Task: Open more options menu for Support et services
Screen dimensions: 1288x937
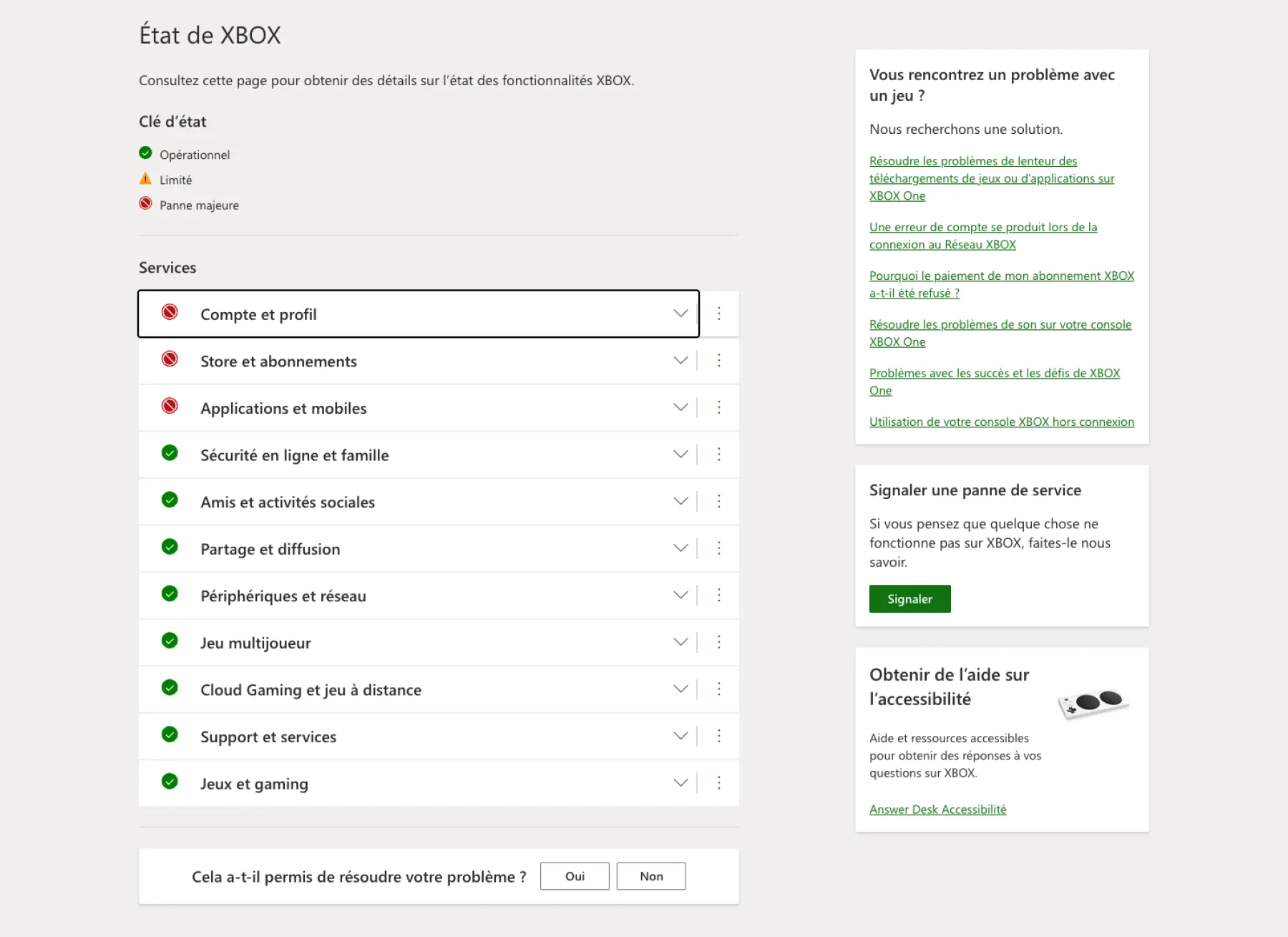Action: coord(719,736)
